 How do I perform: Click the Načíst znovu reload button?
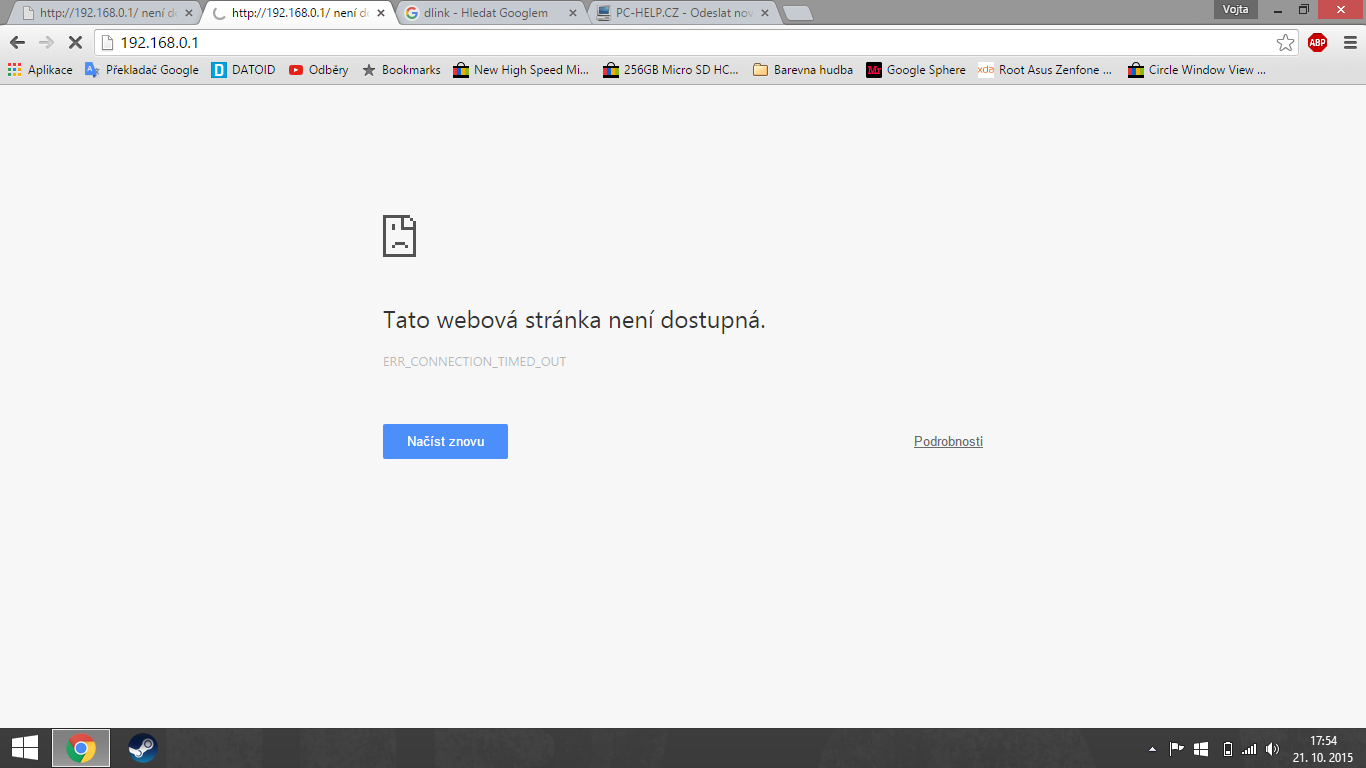[x=445, y=441]
